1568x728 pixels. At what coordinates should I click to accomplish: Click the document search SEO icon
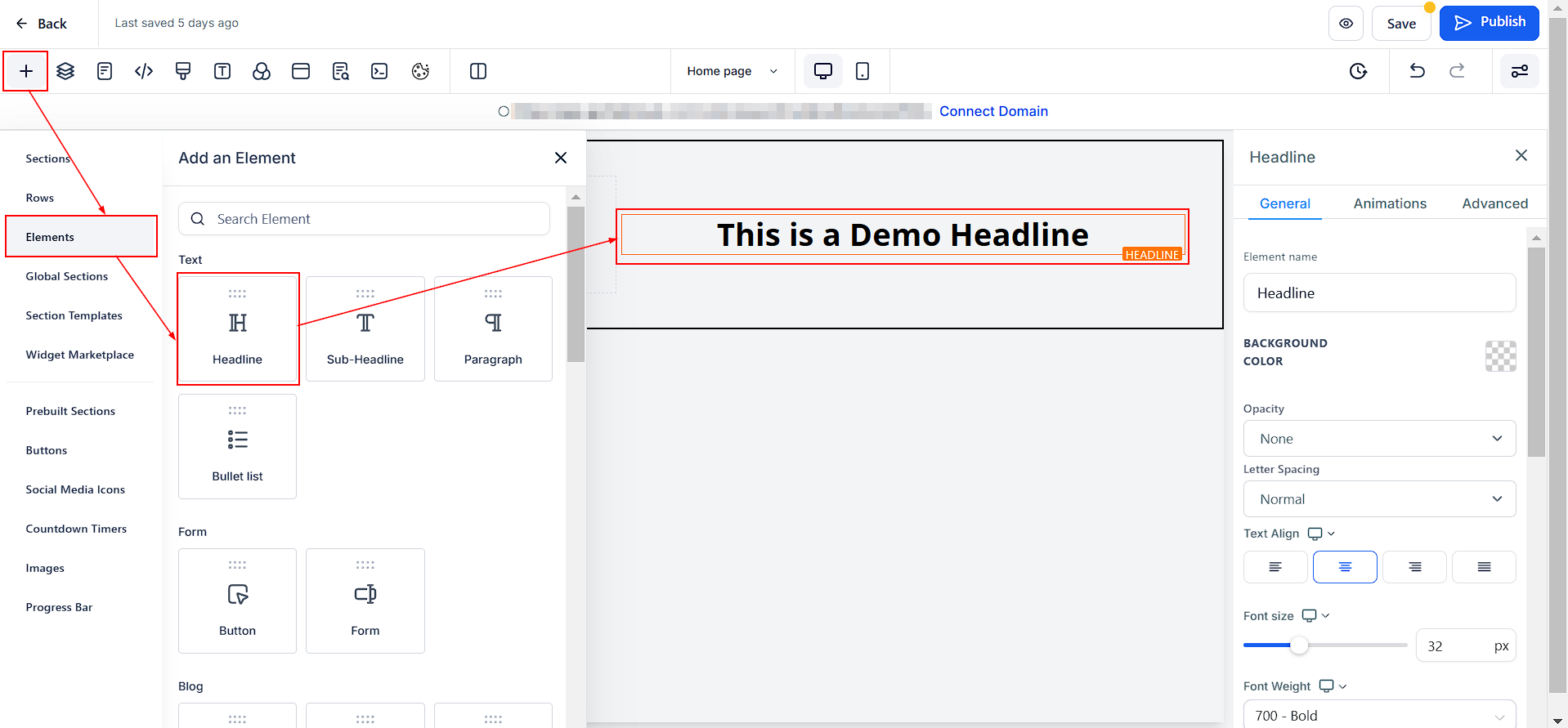[340, 71]
